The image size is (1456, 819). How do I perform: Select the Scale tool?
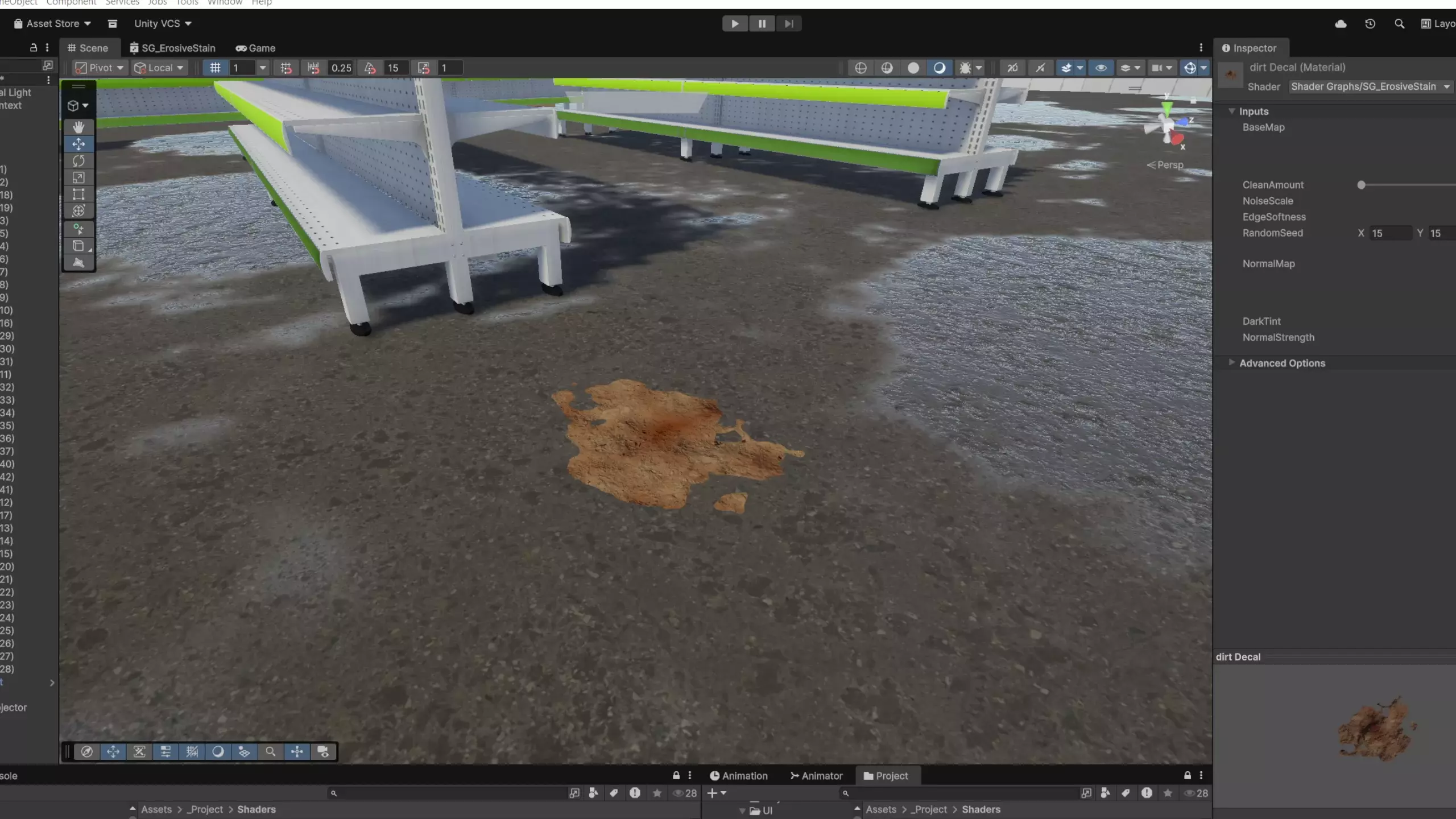78,177
